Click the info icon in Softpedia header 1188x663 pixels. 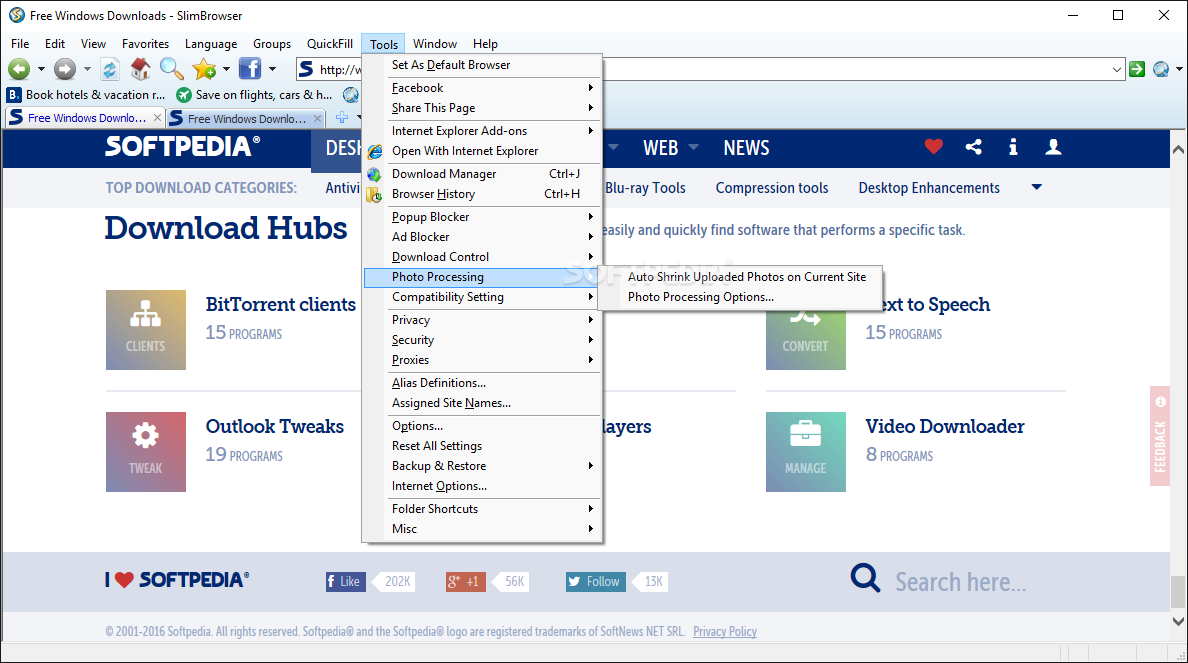(1013, 147)
